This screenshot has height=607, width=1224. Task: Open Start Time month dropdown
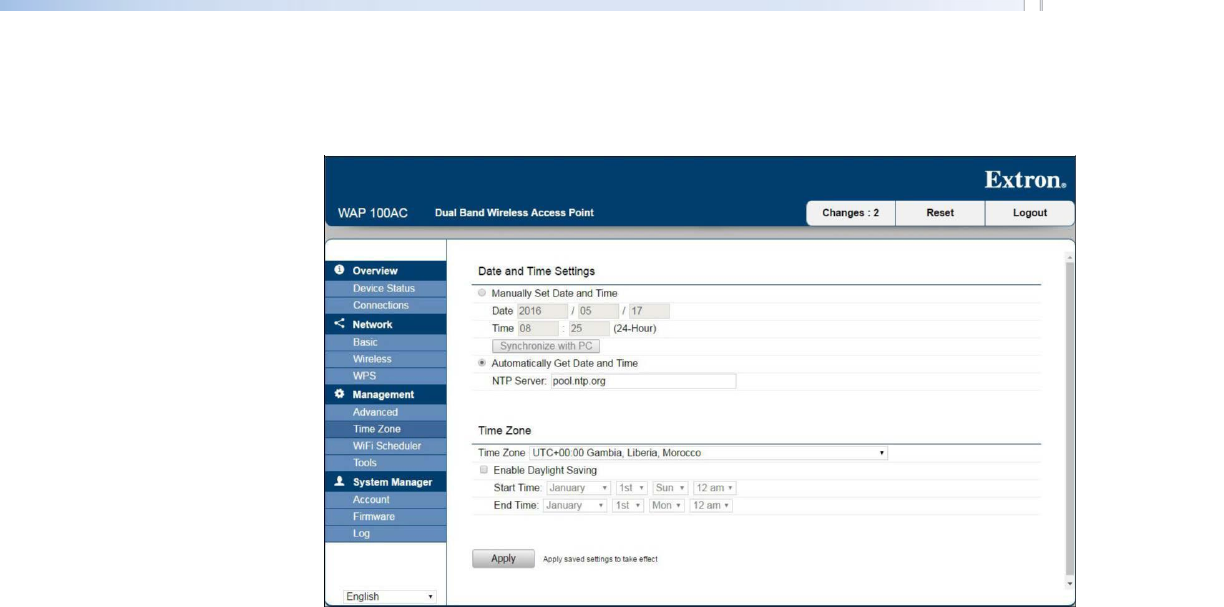pyautogui.click(x=577, y=488)
